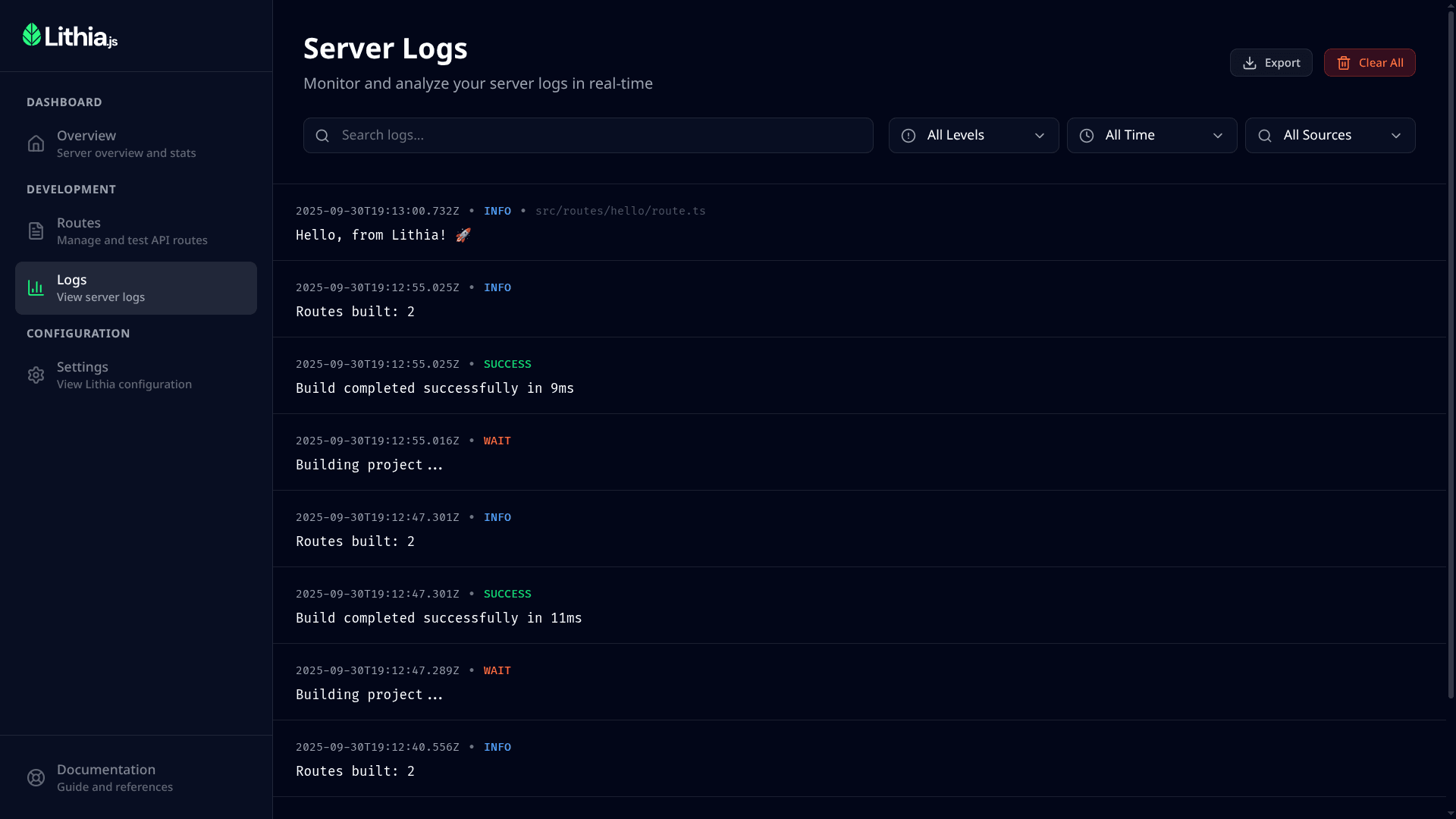Open the All Sources dropdown
The height and width of the screenshot is (819, 1456).
point(1330,136)
